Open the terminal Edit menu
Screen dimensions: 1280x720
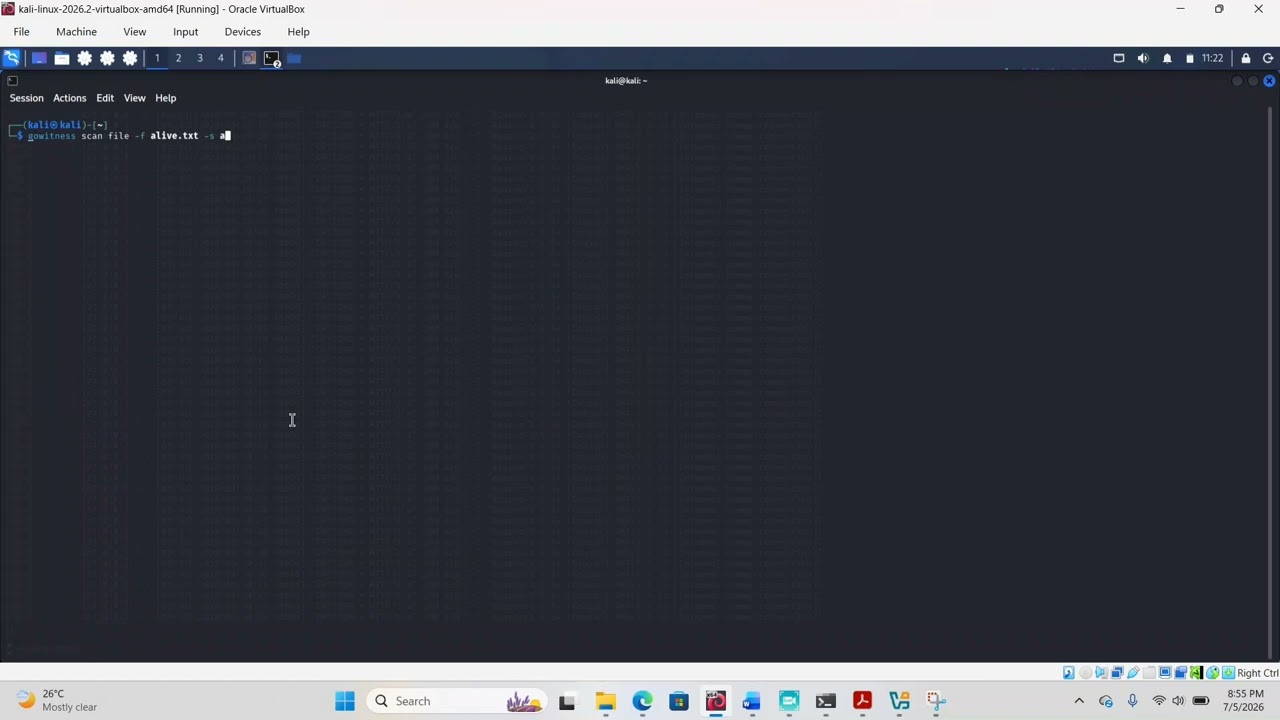pyautogui.click(x=105, y=98)
